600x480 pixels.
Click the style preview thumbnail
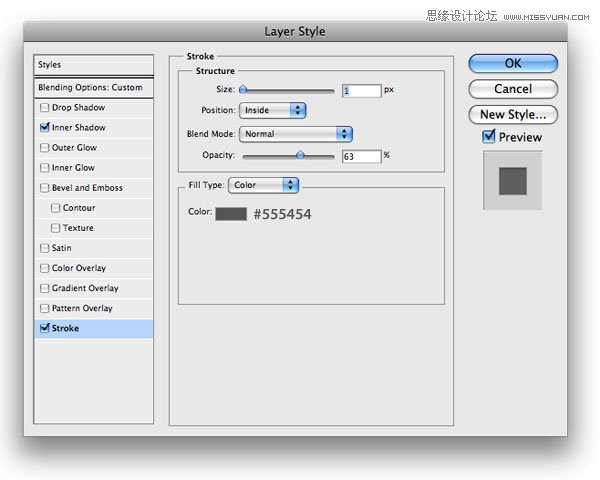pyautogui.click(x=513, y=181)
